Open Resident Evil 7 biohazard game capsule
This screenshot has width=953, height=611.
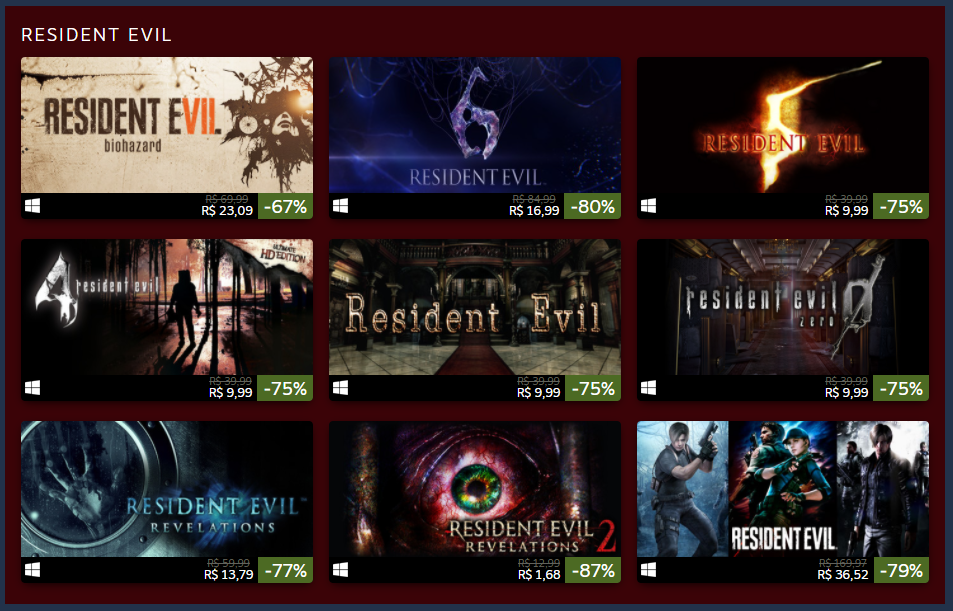point(167,125)
